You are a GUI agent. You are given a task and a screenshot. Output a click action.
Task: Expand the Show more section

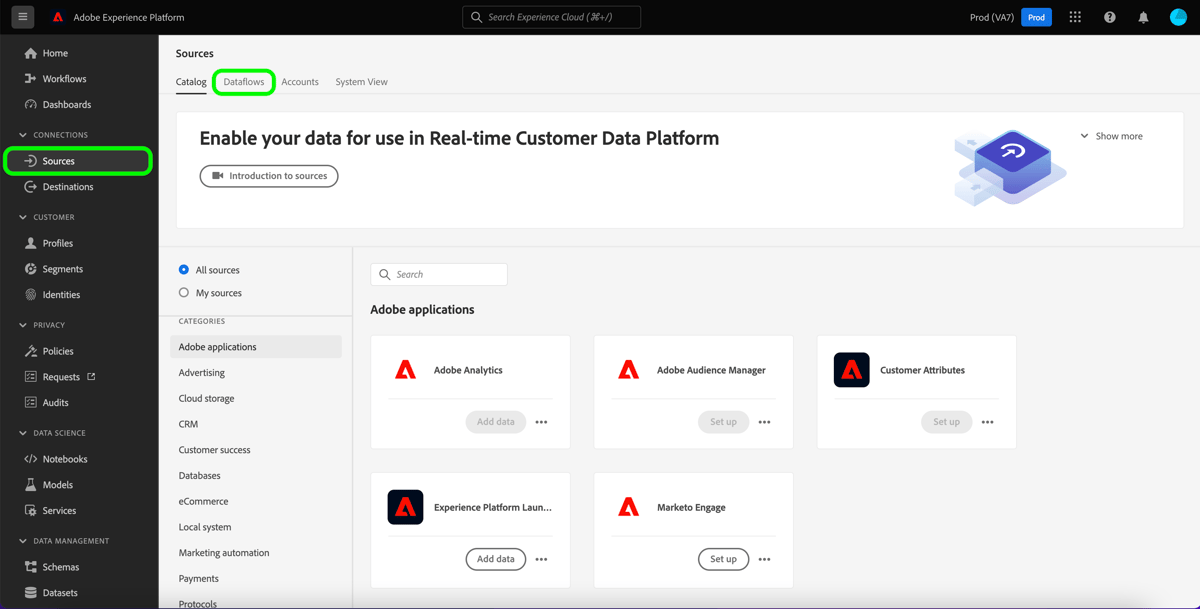pos(1111,135)
